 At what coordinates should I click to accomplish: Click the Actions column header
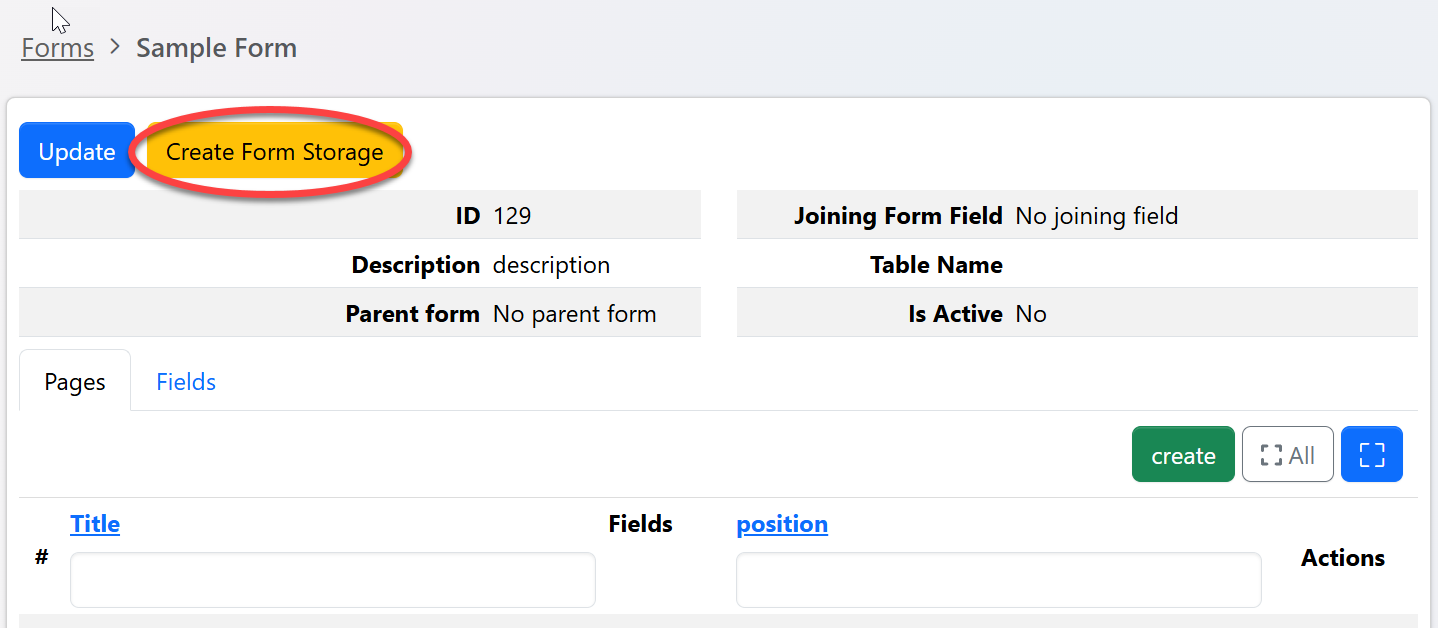(x=1342, y=558)
